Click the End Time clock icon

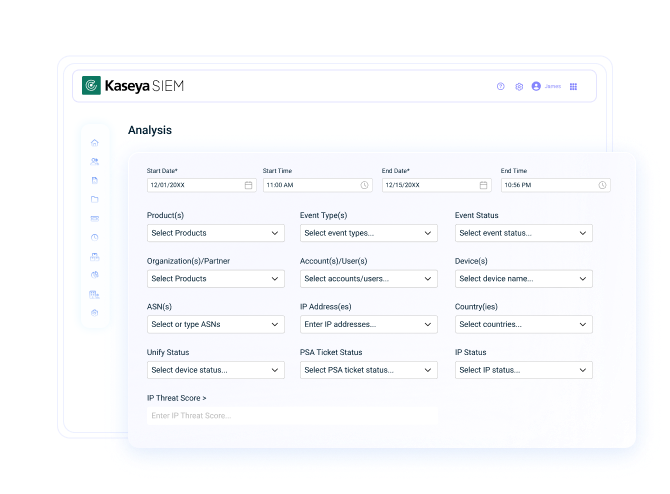pos(602,185)
